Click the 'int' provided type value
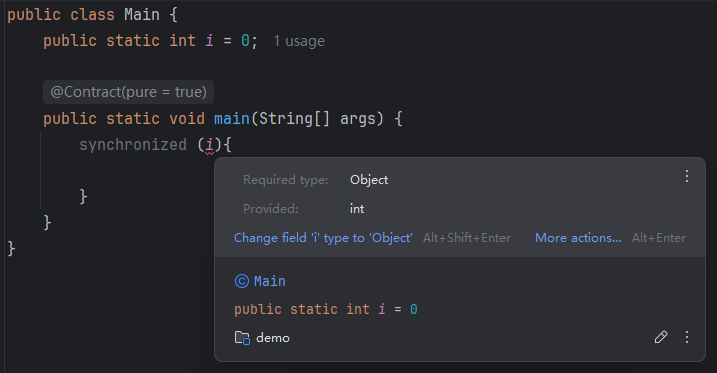This screenshot has height=373, width=717. click(x=357, y=209)
